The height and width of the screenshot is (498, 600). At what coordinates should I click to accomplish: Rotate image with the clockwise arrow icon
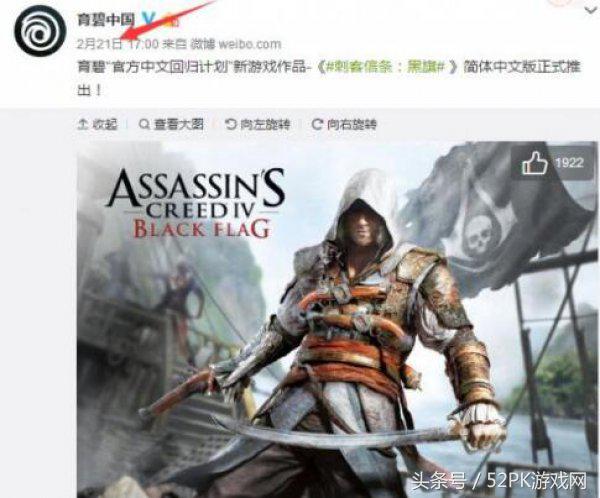click(317, 124)
